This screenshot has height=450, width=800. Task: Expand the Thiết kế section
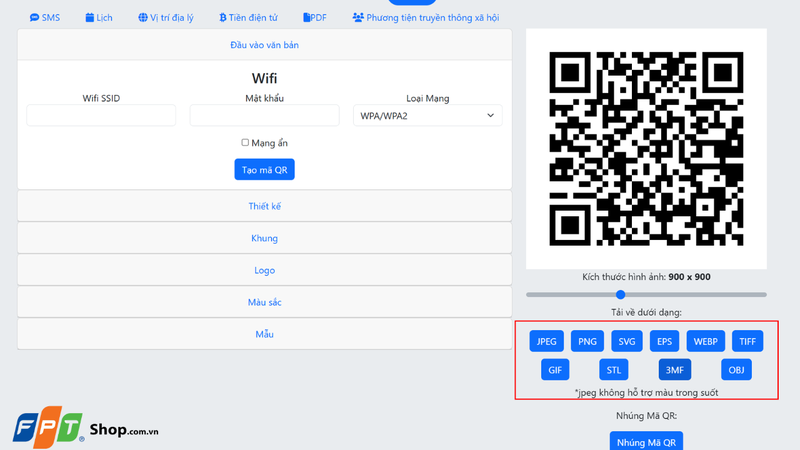coord(264,206)
